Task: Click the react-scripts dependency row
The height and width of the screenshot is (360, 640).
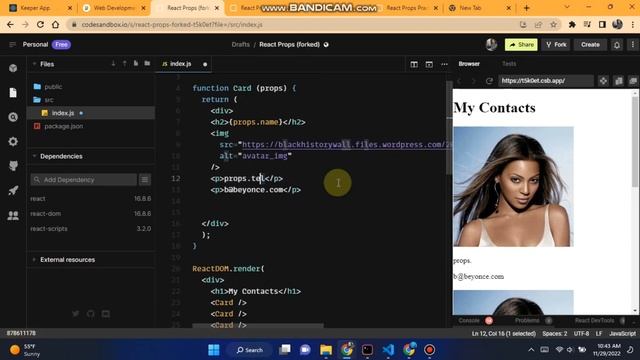Action: 91,229
